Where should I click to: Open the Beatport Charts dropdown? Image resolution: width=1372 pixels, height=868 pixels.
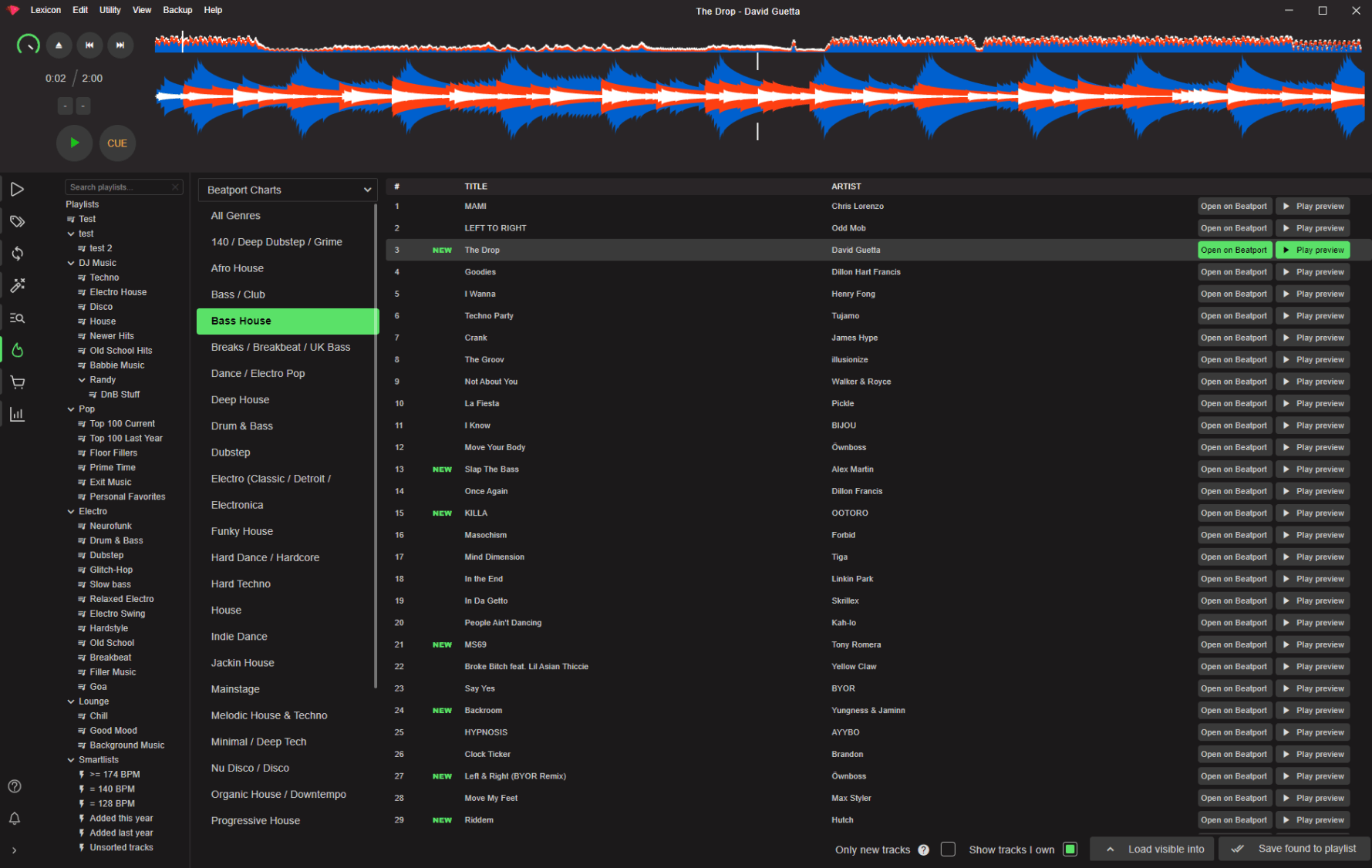click(287, 190)
